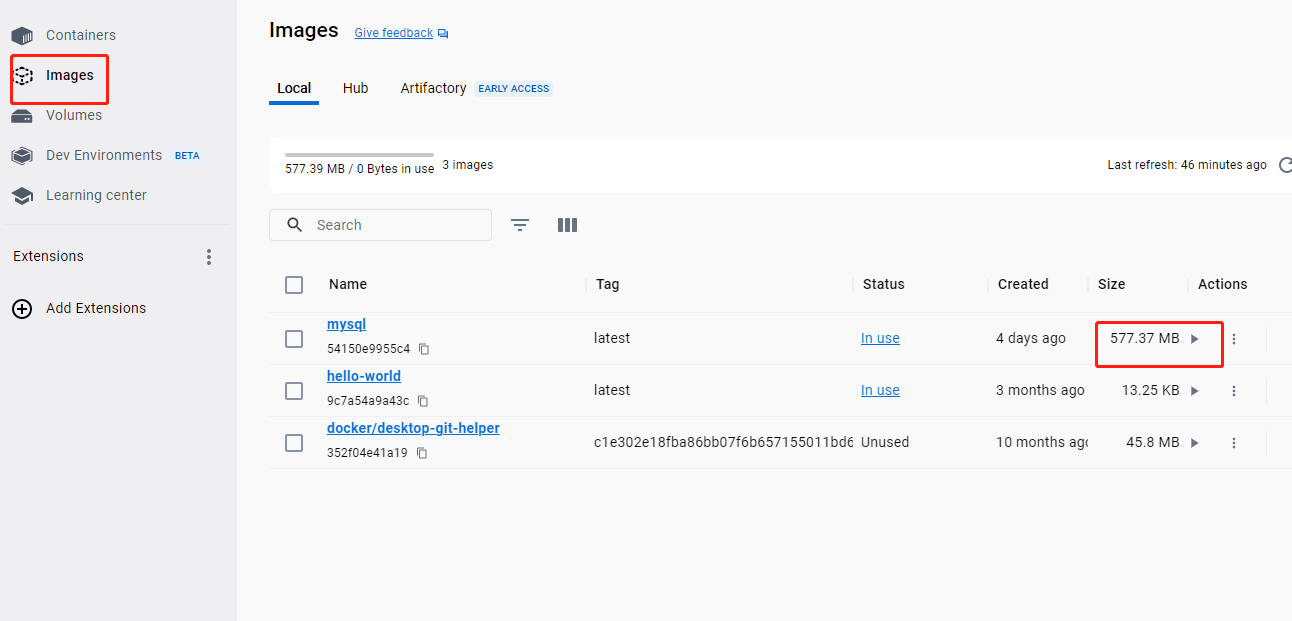1292x621 pixels.
Task: Copy the git-helper image ID 352f04e41a19
Action: pyautogui.click(x=422, y=454)
